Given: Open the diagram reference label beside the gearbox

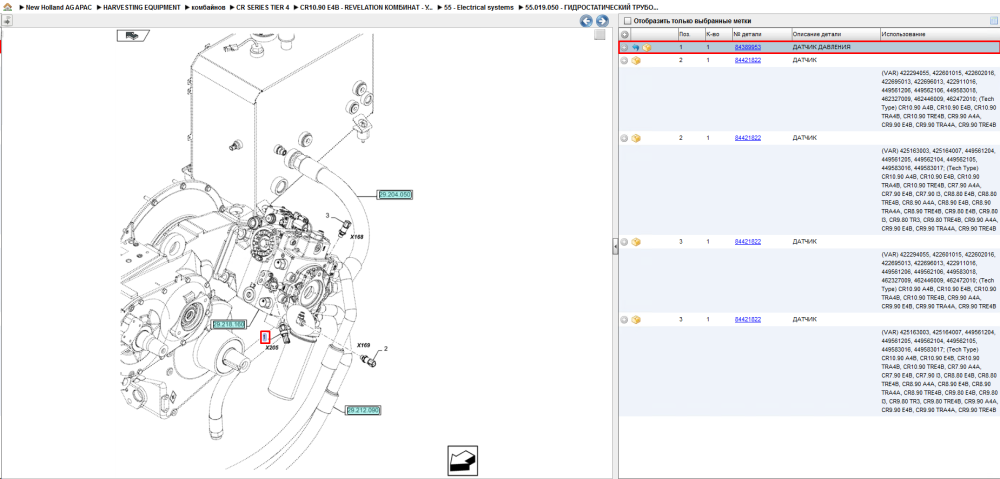Looking at the screenshot, I should pos(228,324).
